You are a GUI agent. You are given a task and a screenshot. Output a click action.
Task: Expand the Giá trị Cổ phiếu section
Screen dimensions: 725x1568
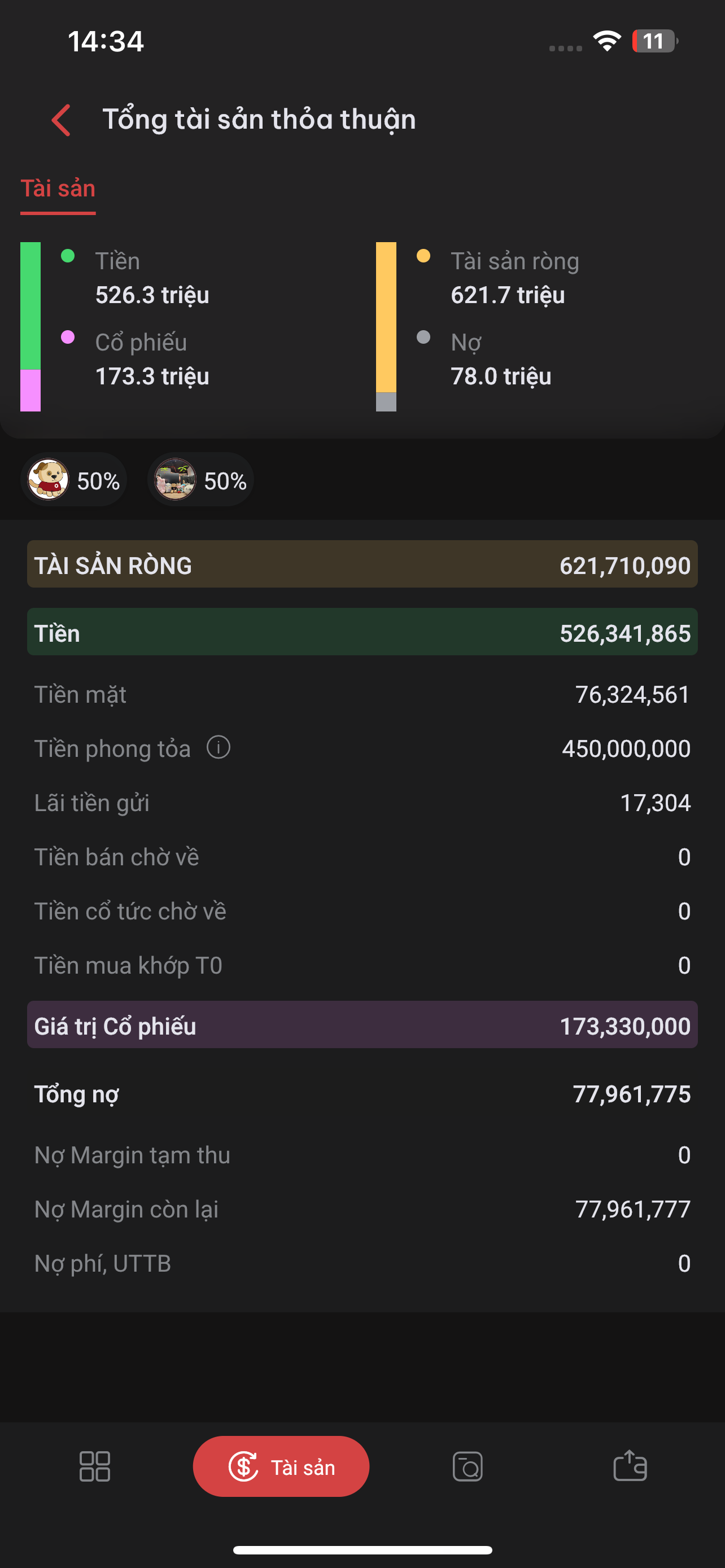[x=362, y=1025]
